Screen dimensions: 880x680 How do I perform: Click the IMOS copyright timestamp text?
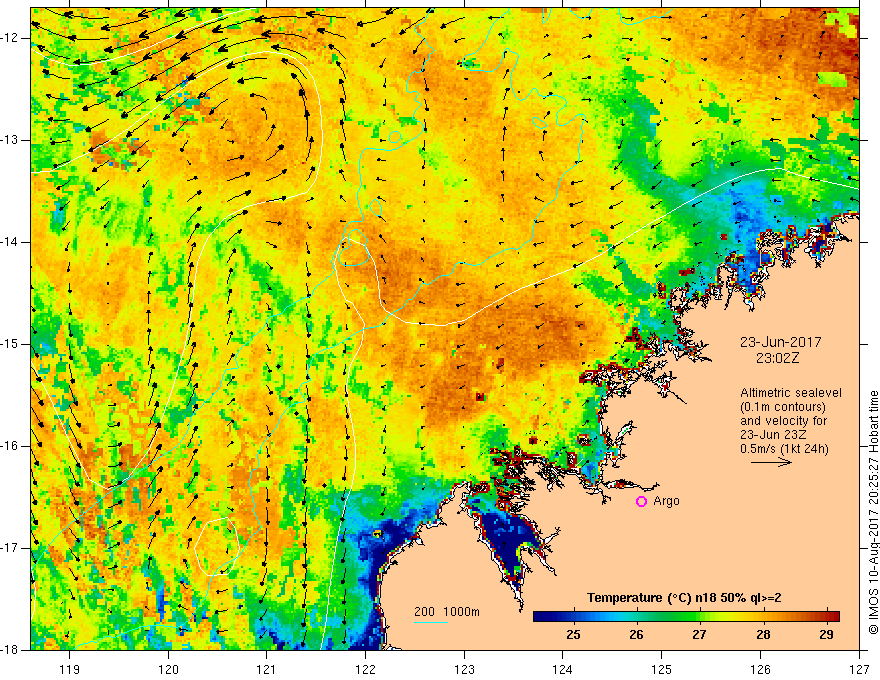tap(873, 512)
